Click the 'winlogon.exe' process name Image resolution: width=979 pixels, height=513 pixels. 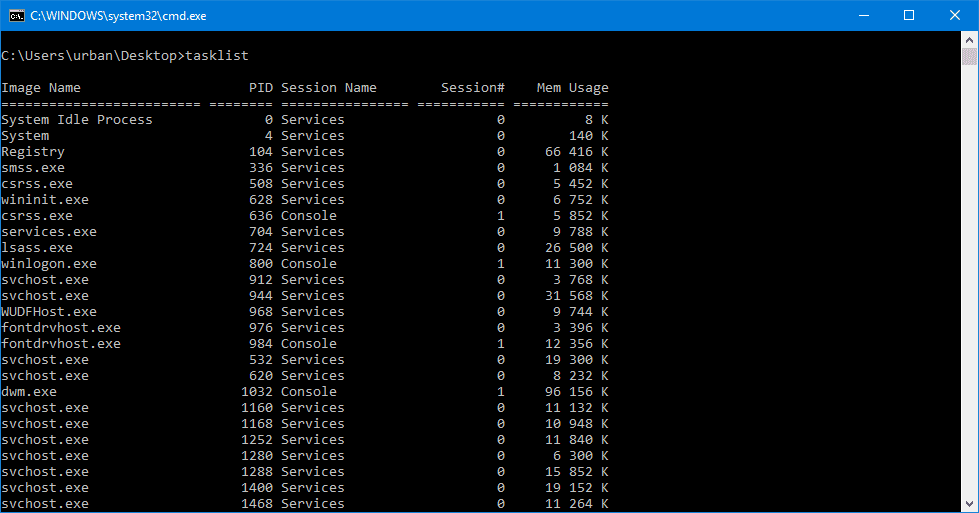click(x=49, y=264)
